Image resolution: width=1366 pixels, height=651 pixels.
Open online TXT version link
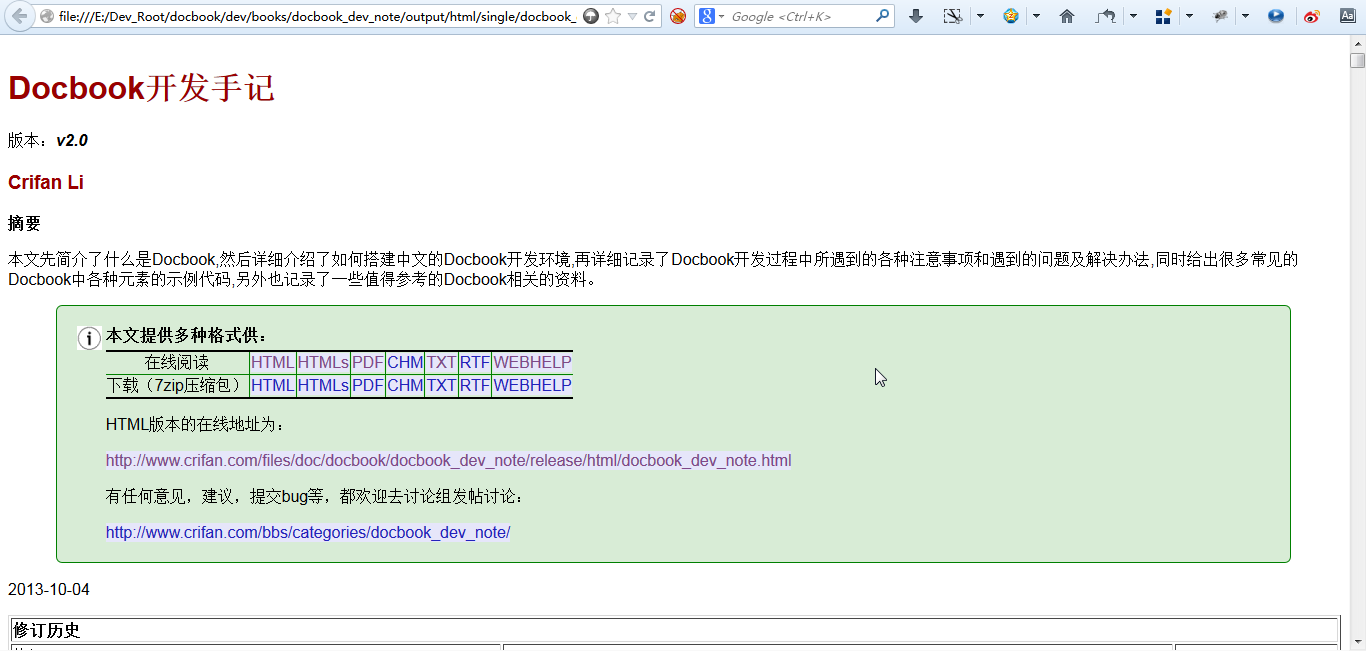click(x=441, y=362)
